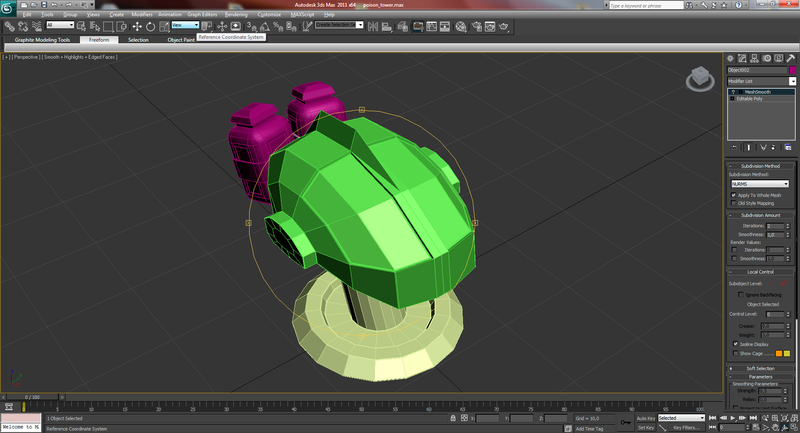Toggle the Percent Snap button

pyautogui.click(x=278, y=27)
